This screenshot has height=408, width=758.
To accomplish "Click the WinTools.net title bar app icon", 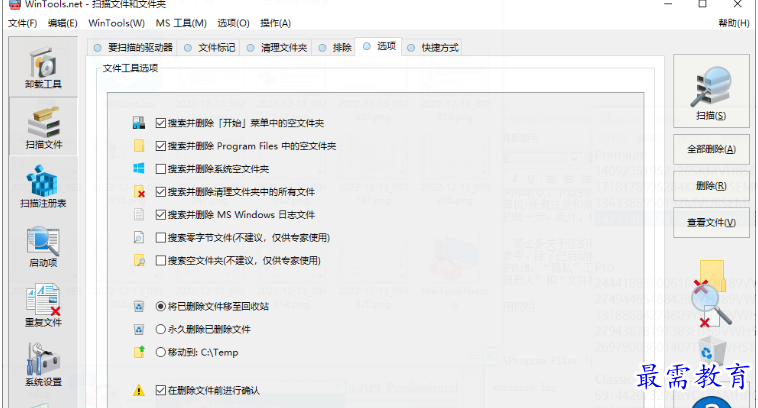I will [15, 5].
